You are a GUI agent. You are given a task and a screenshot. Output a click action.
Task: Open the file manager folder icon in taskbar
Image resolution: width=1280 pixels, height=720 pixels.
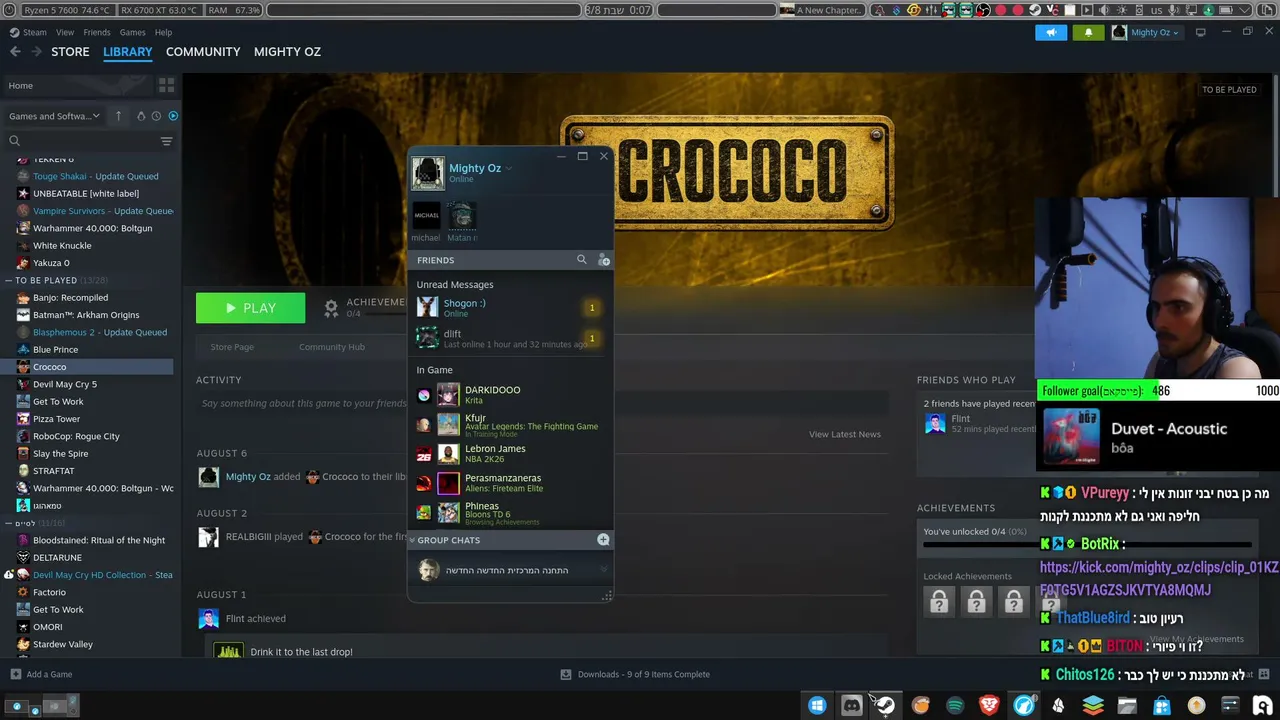pyautogui.click(x=1127, y=705)
